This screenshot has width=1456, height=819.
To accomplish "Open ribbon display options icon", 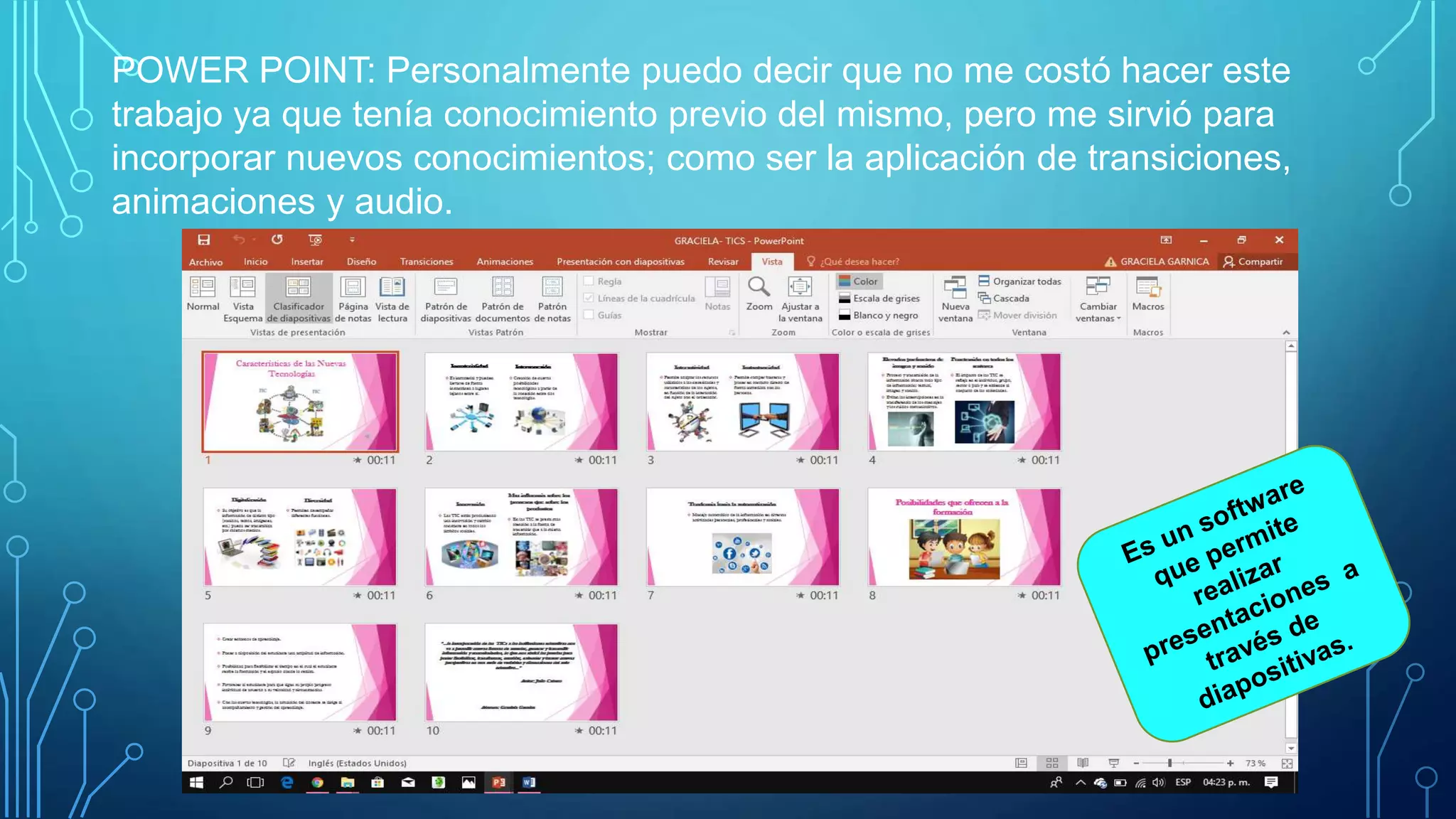I will 1166,240.
